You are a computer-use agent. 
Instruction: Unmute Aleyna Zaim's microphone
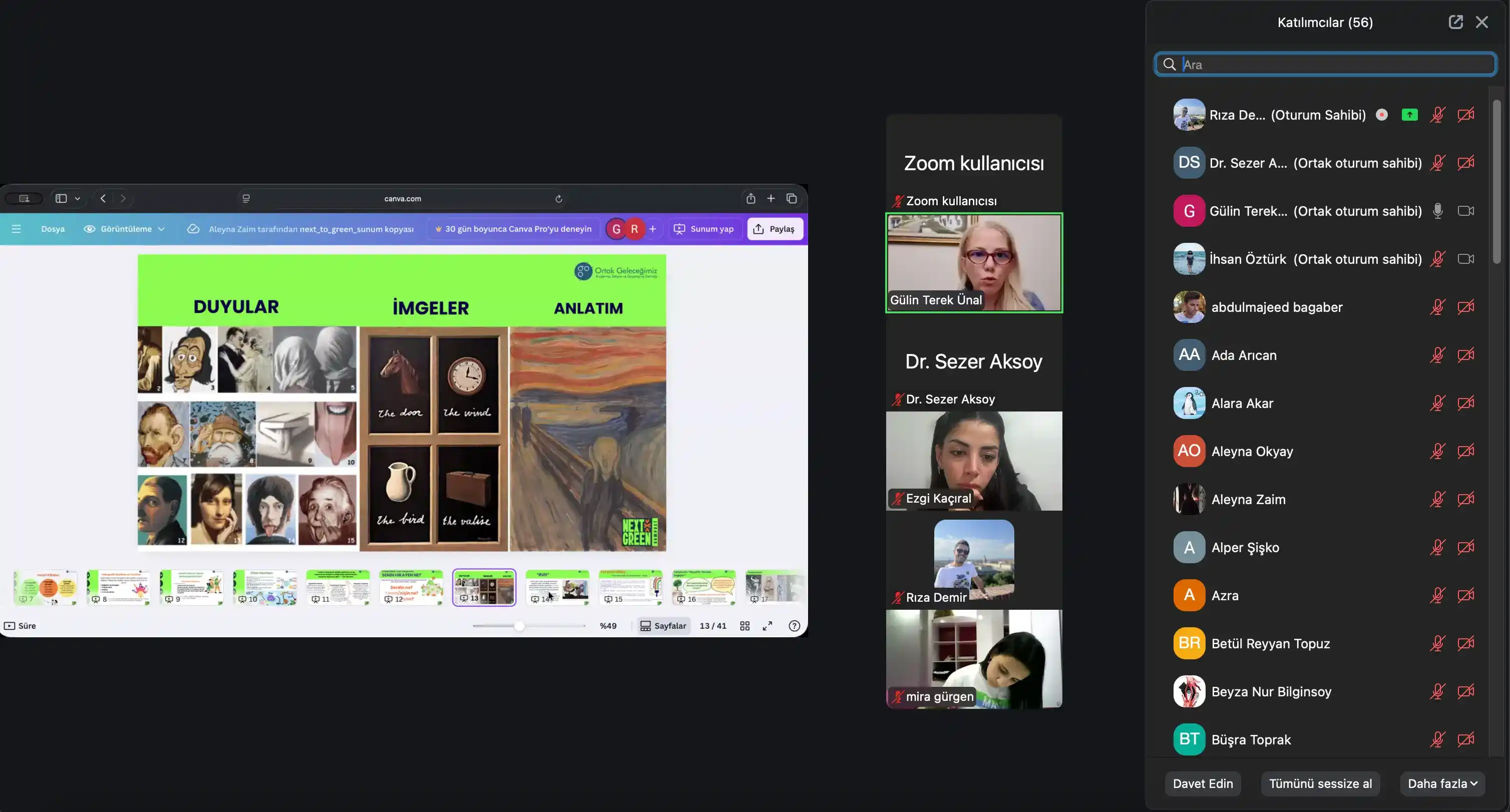point(1437,500)
